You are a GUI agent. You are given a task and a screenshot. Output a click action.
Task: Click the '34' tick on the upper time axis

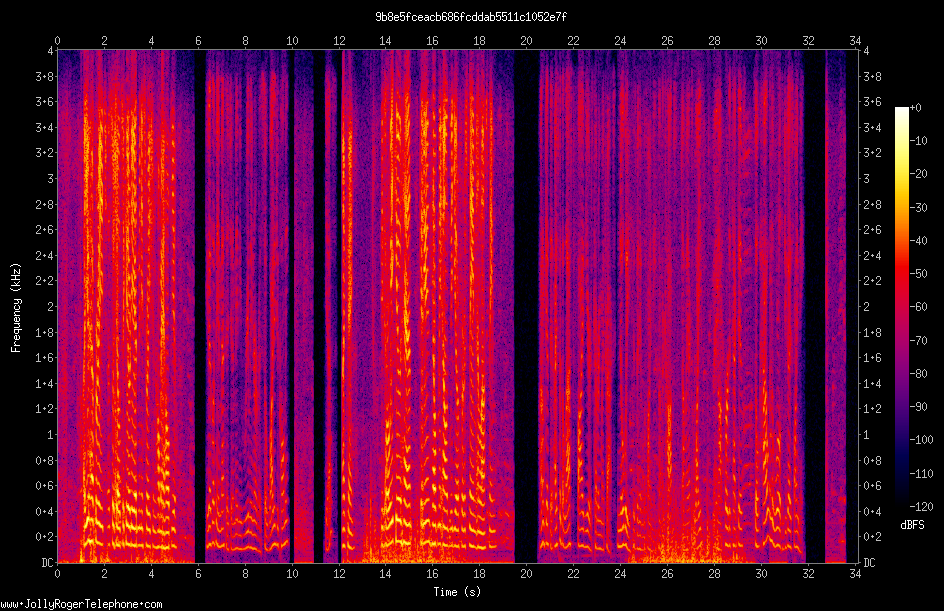point(855,41)
